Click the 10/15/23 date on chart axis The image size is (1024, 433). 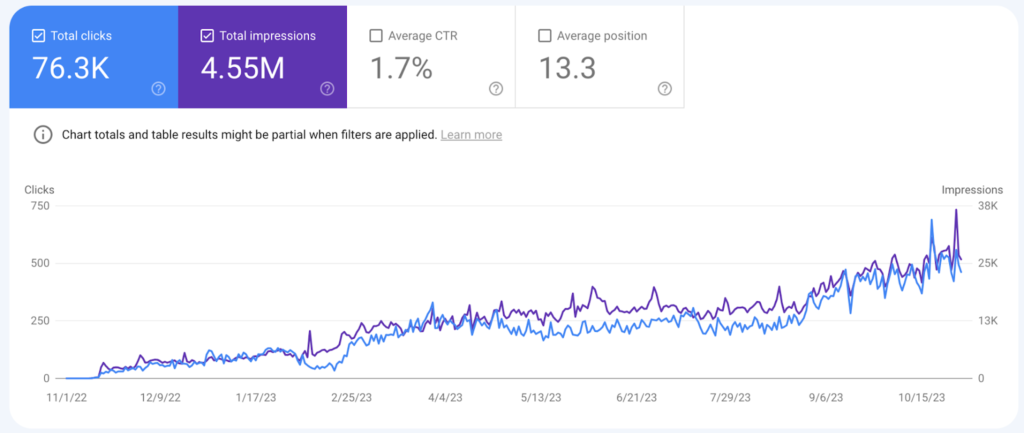(x=921, y=397)
